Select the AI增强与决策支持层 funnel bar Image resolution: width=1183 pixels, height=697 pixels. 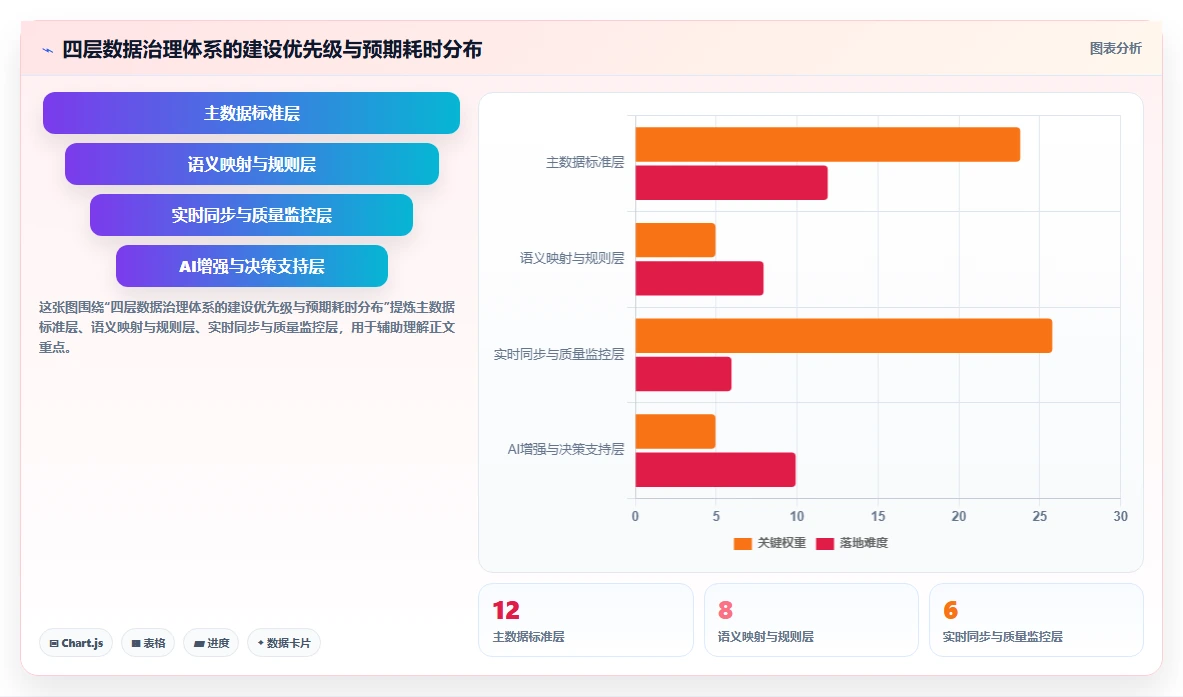click(251, 266)
